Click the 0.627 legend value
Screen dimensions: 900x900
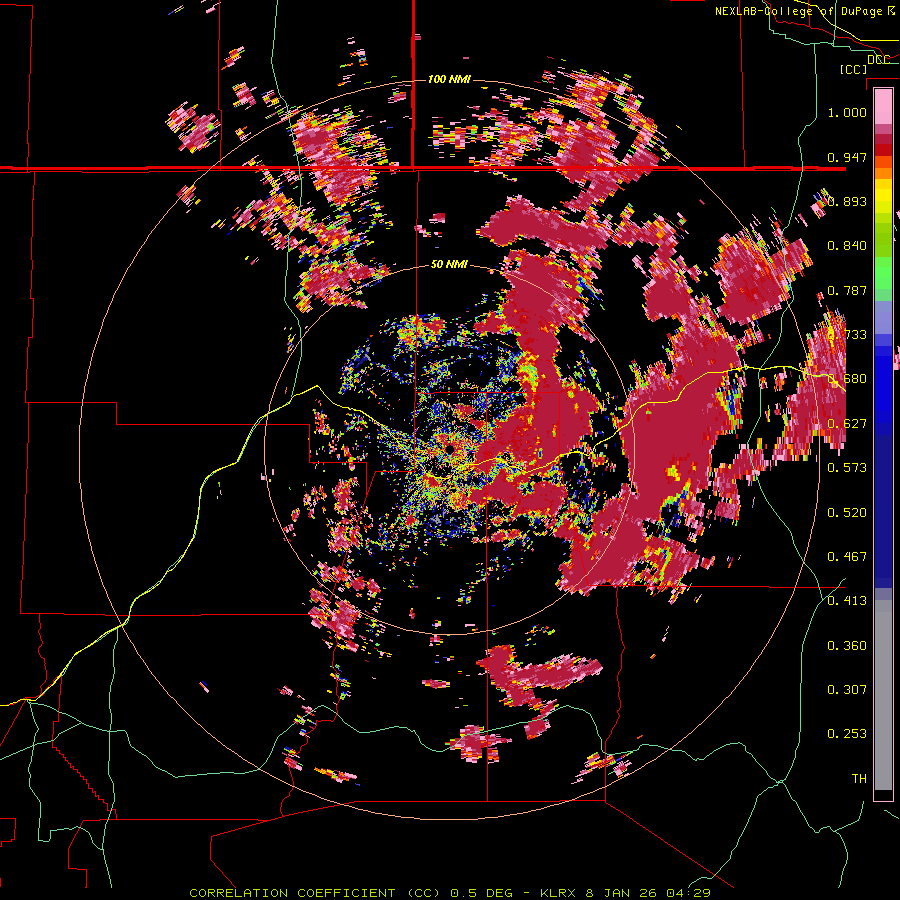[847, 424]
